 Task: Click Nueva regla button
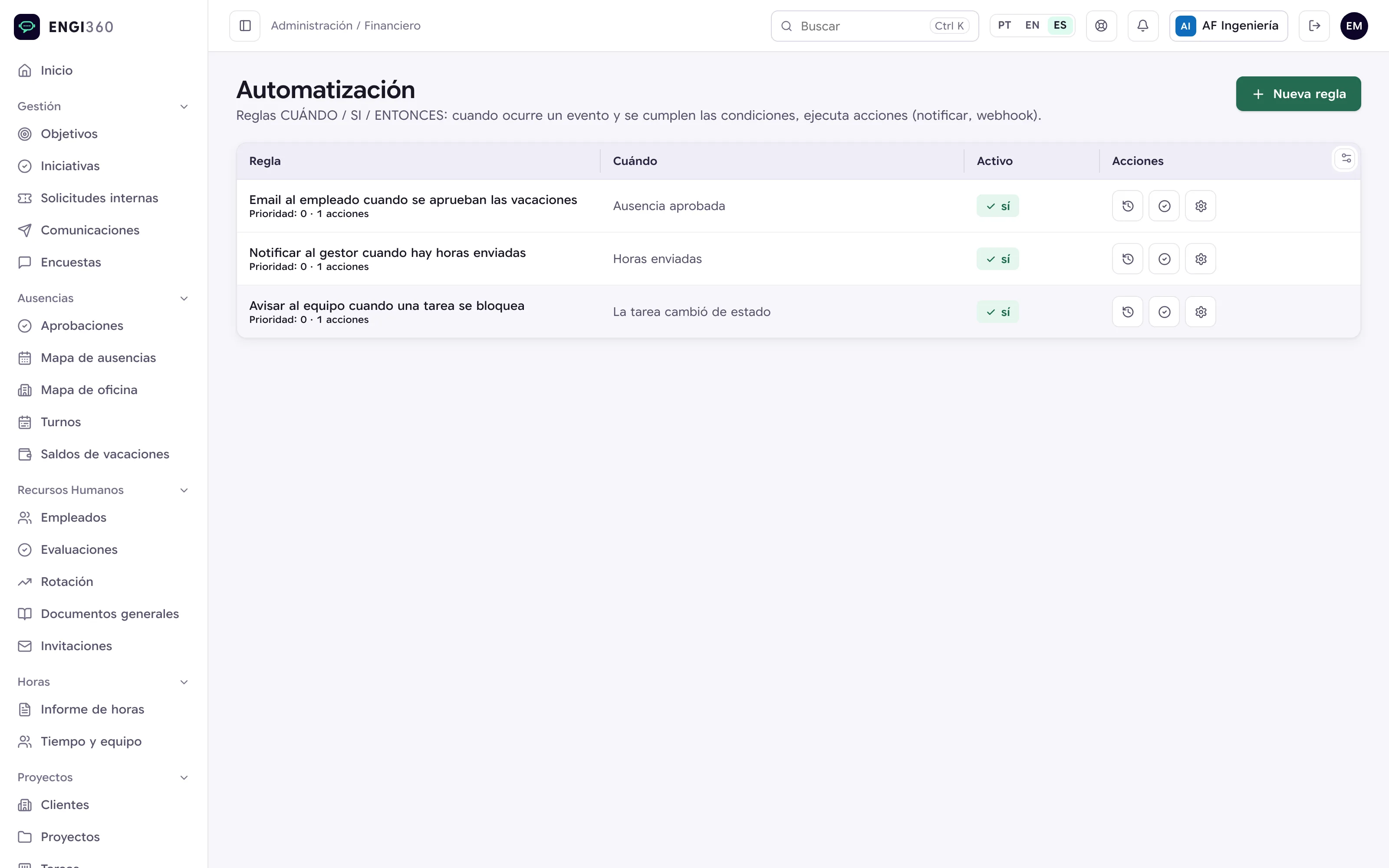tap(1298, 94)
